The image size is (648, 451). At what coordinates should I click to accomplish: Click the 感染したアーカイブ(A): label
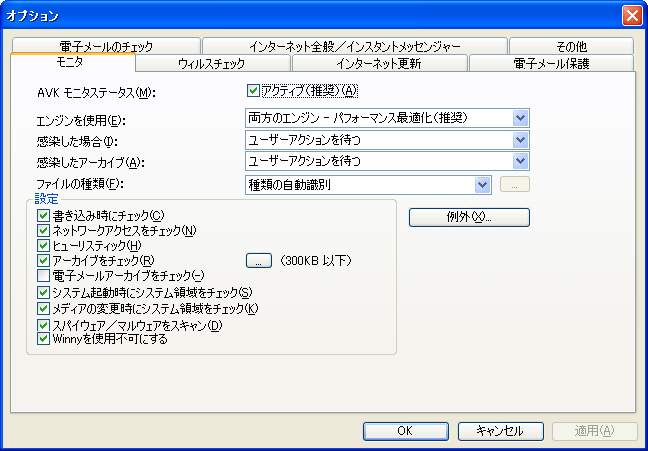coord(91,163)
